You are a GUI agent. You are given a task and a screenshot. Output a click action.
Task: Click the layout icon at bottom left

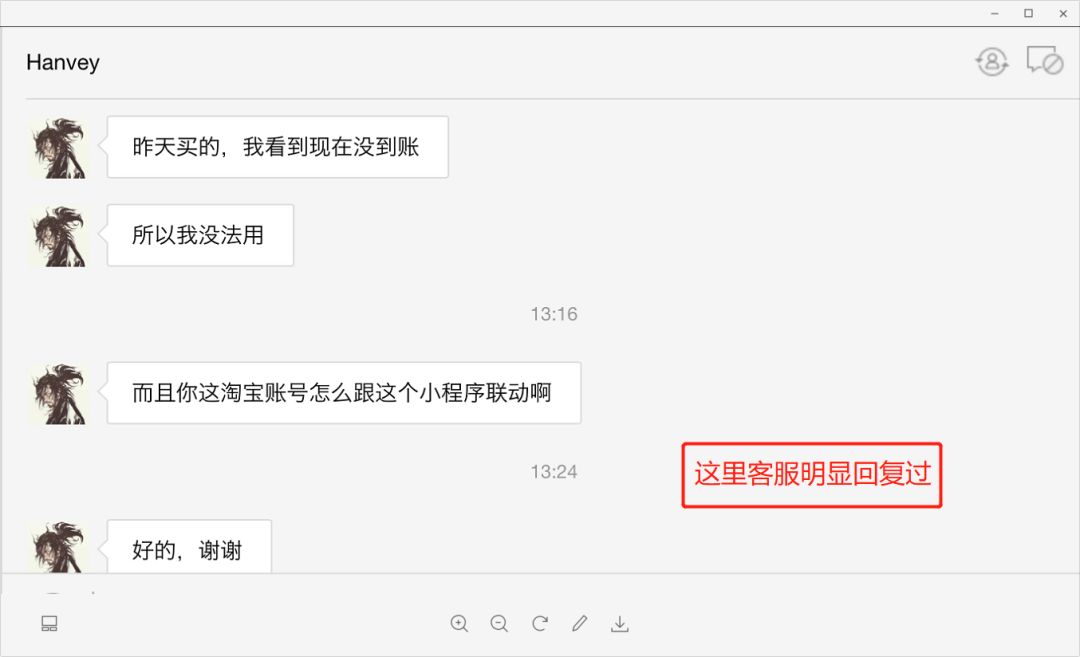[x=50, y=623]
